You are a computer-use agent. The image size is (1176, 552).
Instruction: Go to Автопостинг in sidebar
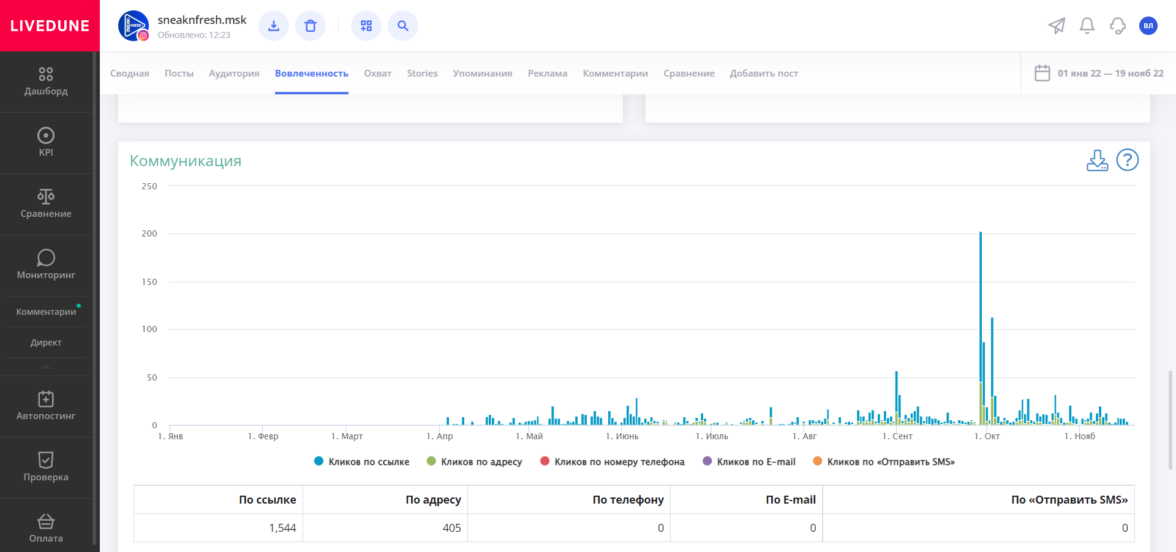46,406
